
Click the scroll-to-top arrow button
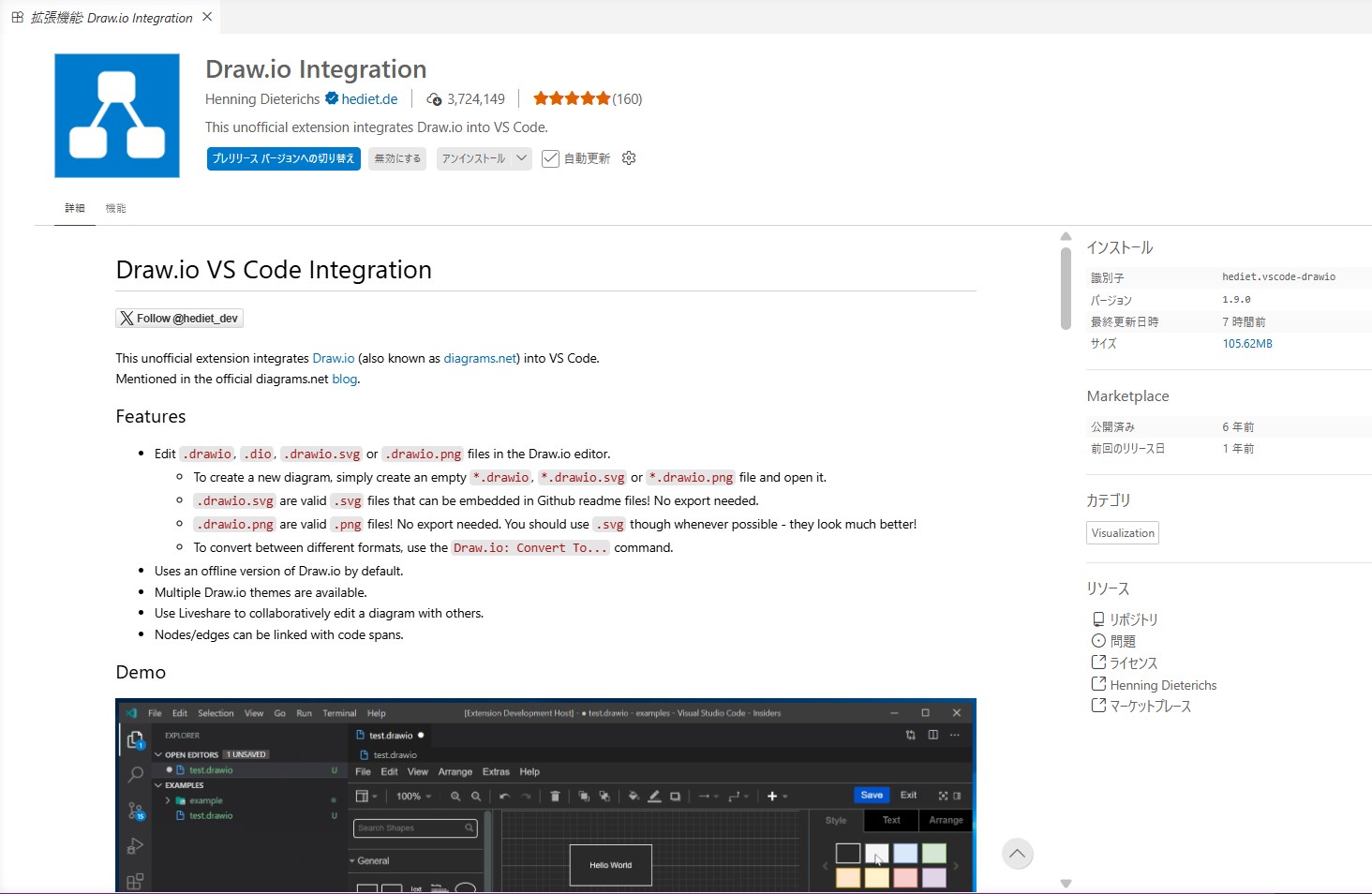pos(1017,854)
